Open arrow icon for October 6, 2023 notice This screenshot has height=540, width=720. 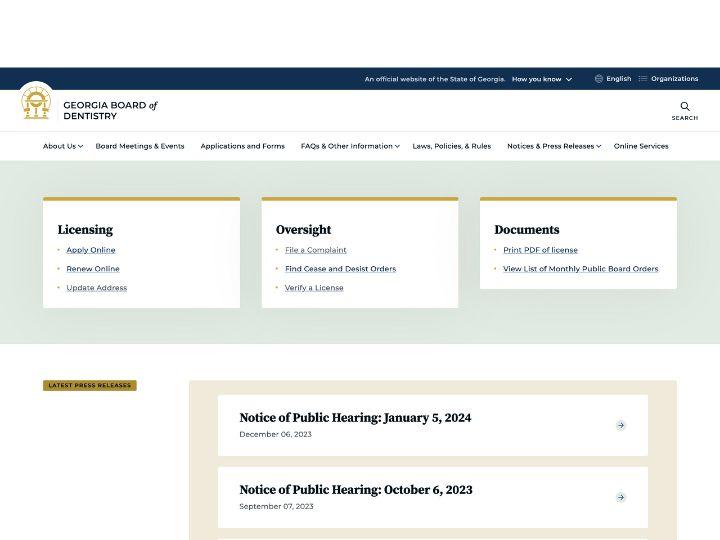[x=621, y=497]
